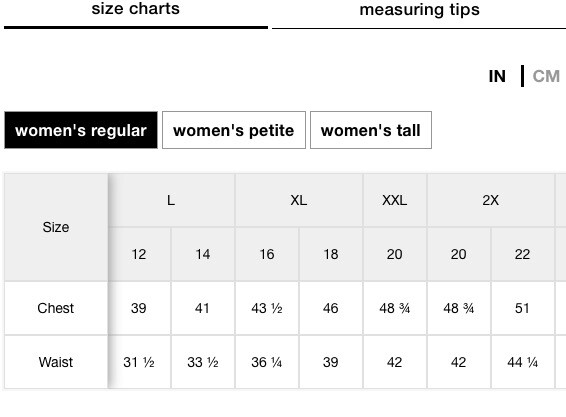Click the 43 ½ chest measurement
Viewport: 566px width, 417px height.
pyautogui.click(x=267, y=308)
